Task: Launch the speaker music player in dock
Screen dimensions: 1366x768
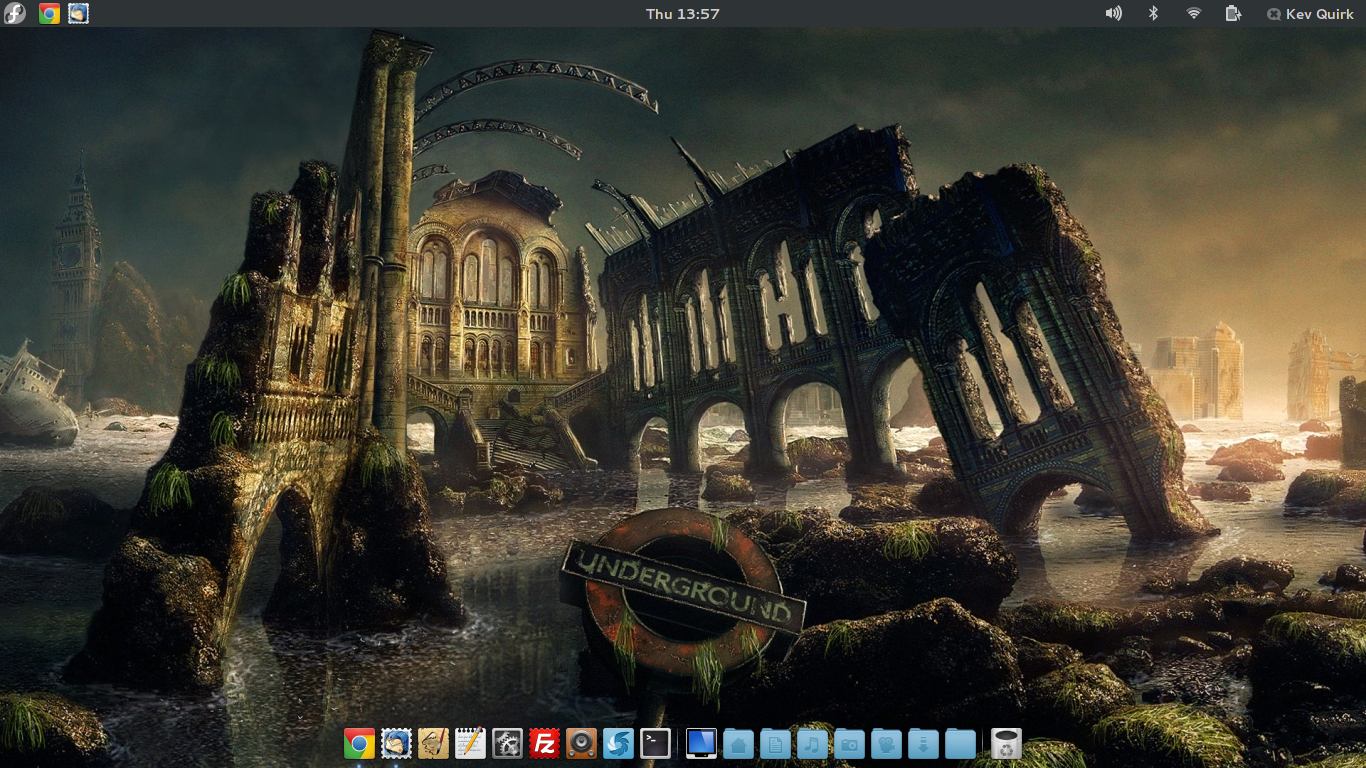Action: coord(581,743)
